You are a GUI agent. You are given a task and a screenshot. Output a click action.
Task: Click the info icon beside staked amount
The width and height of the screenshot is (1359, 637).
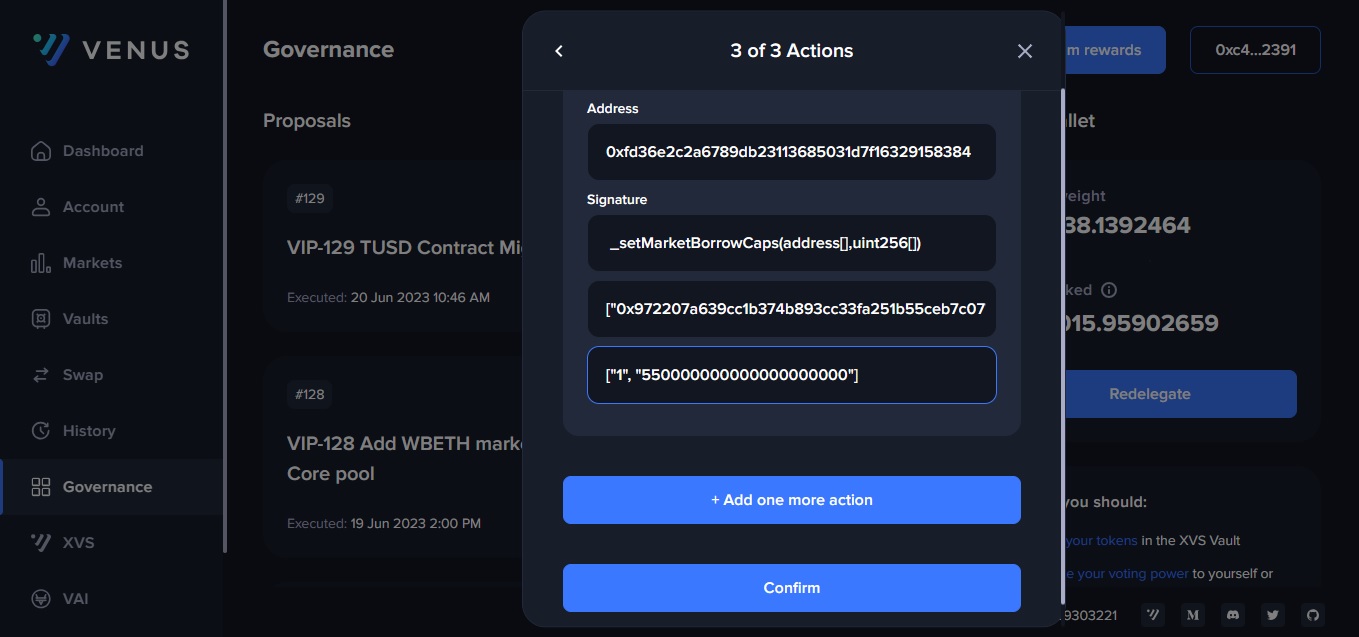click(1108, 290)
